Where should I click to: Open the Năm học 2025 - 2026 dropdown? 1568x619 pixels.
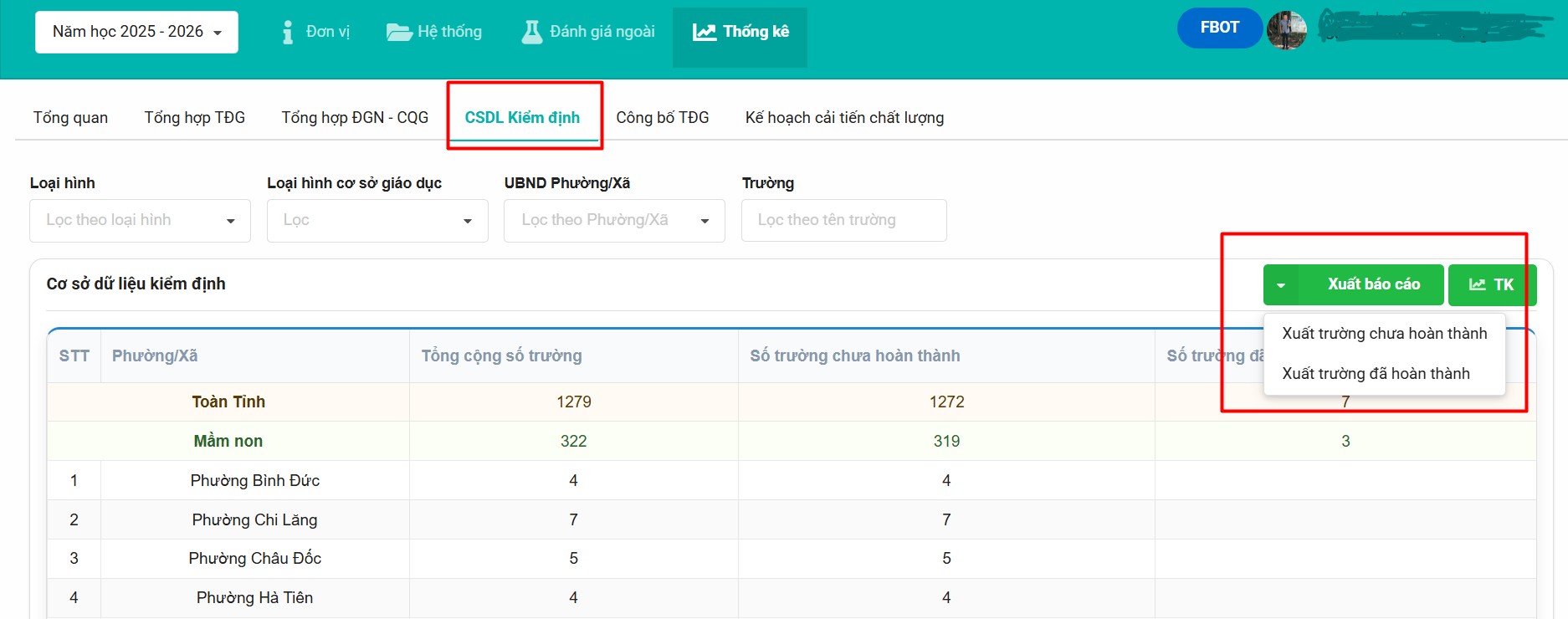coord(136,32)
